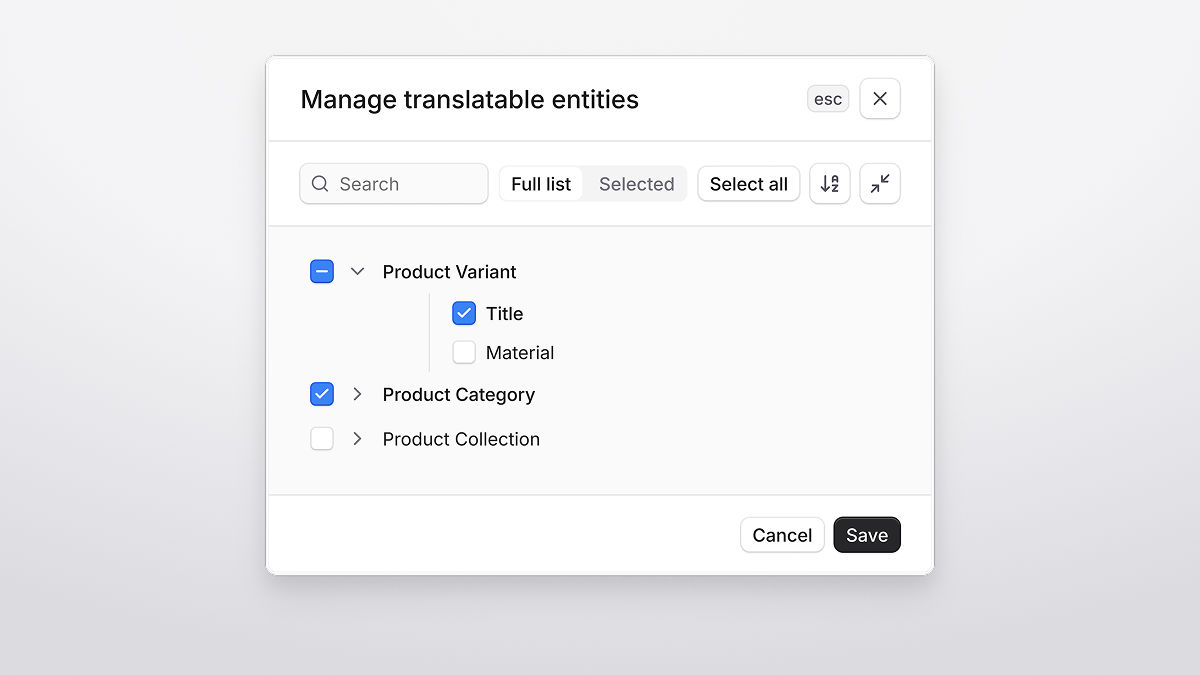This screenshot has height=675, width=1200.
Task: Click the Select all button
Action: [748, 183]
